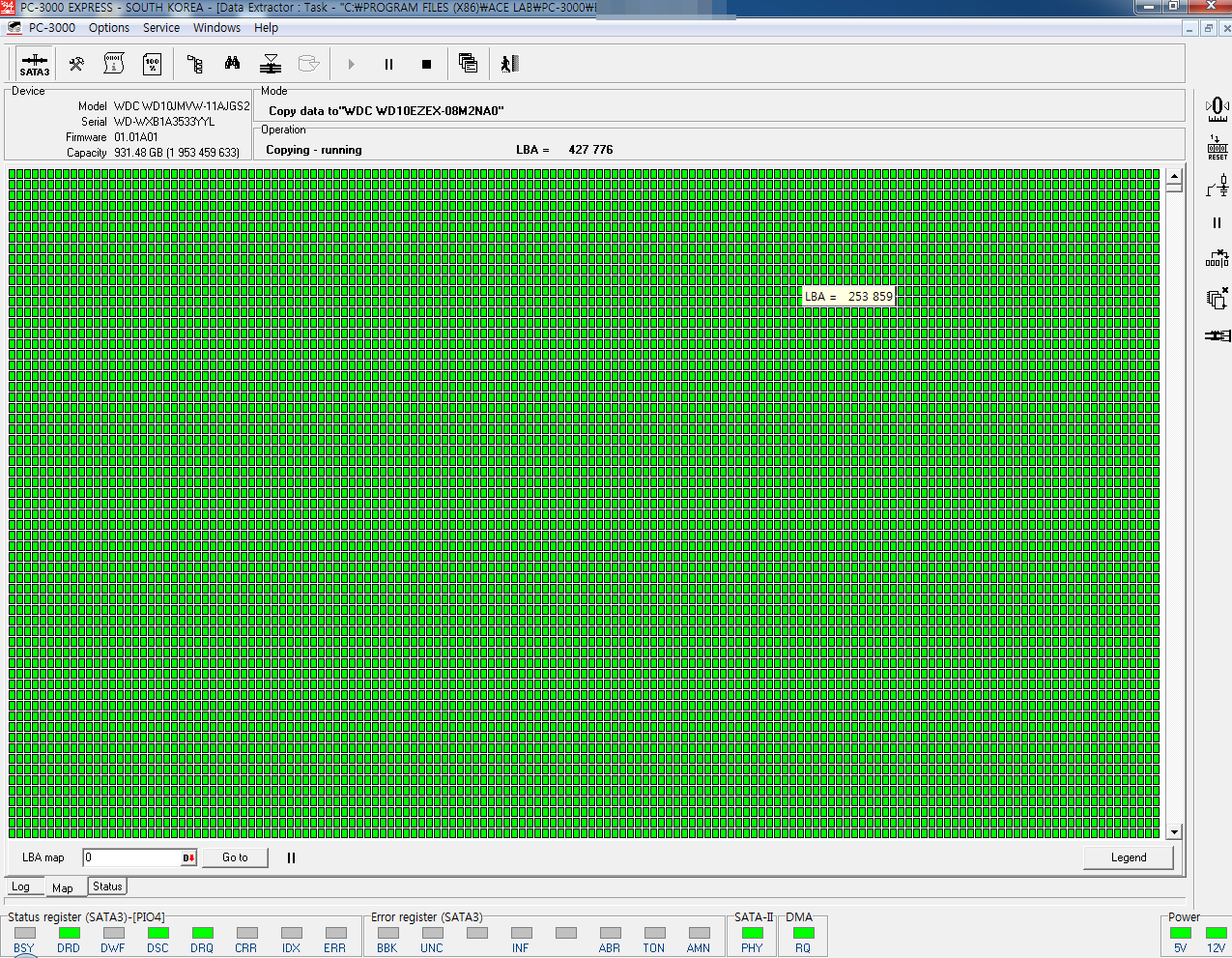Click the SATA3 port selector icon

pos(34,65)
